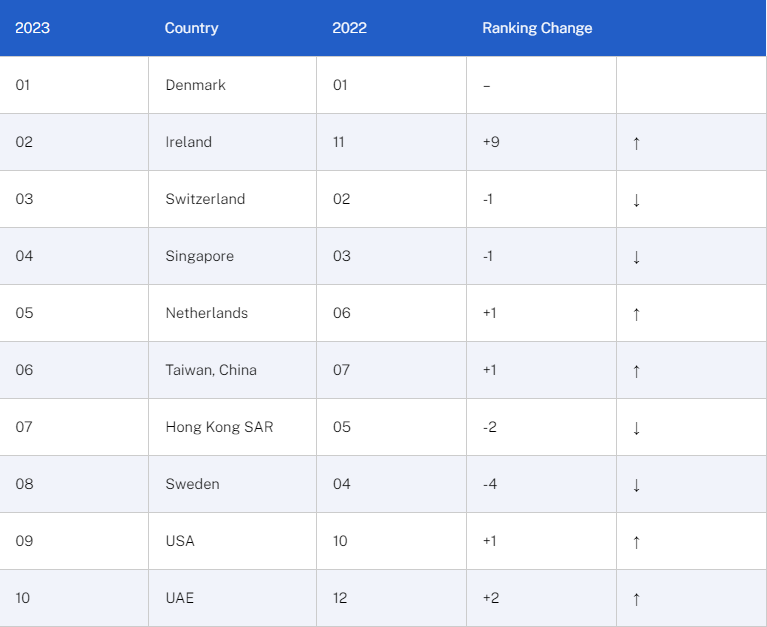The width and height of the screenshot is (767, 627).
Task: Click the up arrow in UAE row
Action: tap(636, 599)
